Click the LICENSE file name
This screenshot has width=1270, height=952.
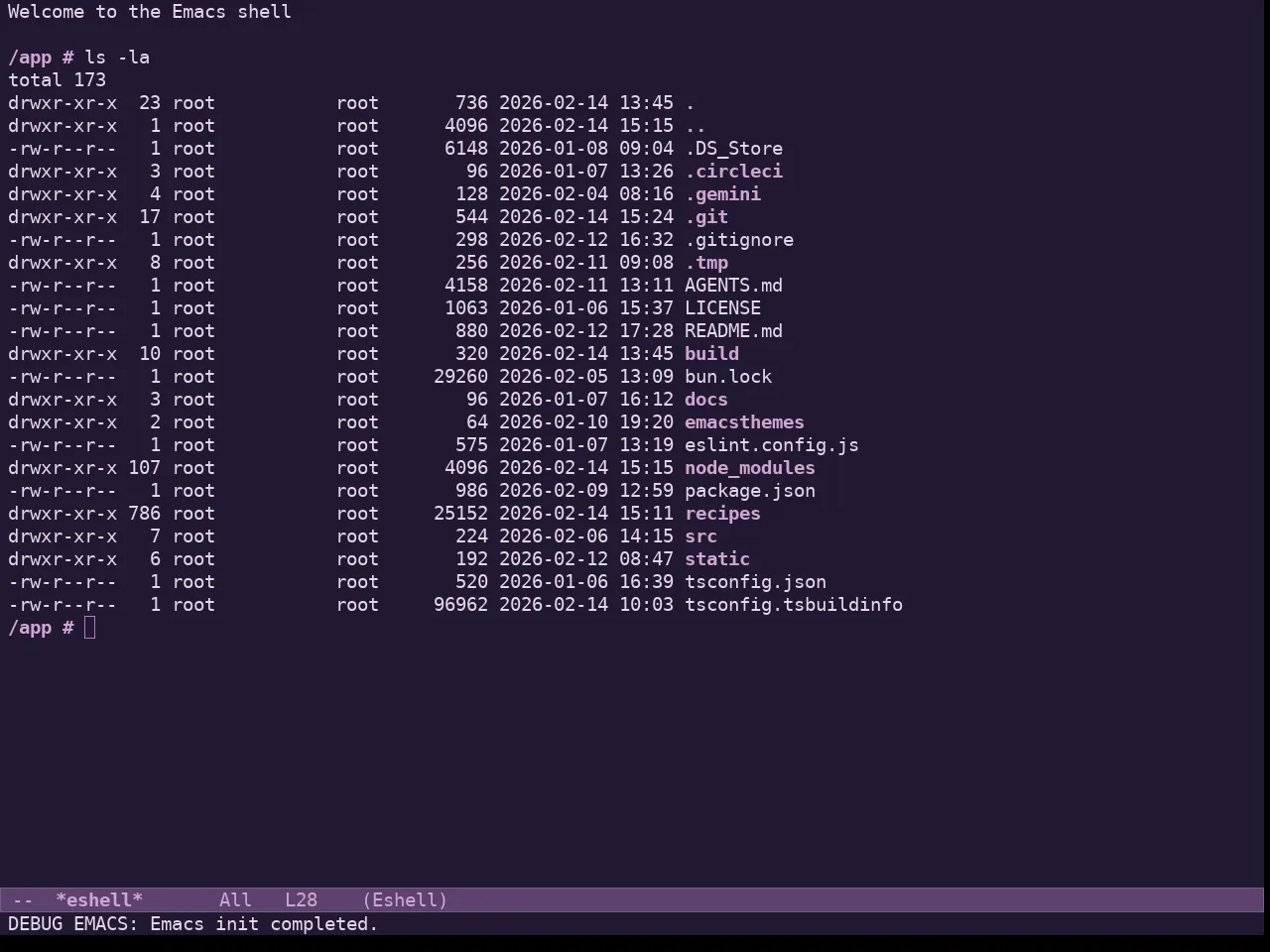click(722, 308)
